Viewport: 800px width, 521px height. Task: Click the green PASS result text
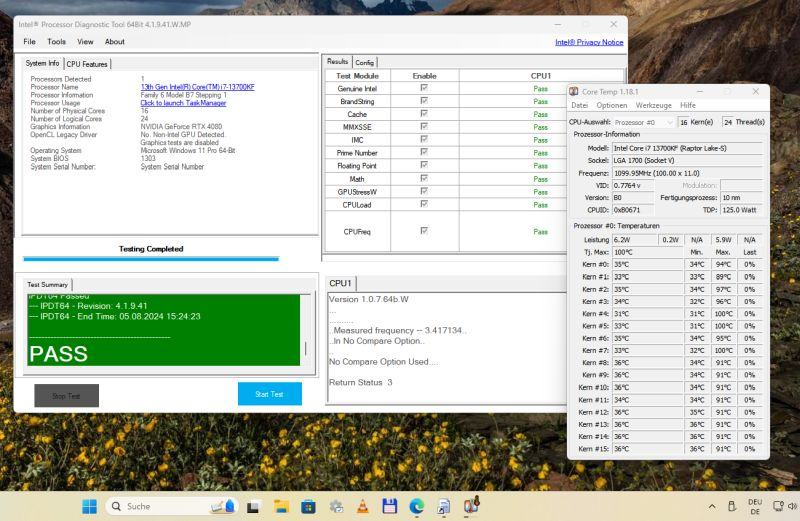coord(58,354)
